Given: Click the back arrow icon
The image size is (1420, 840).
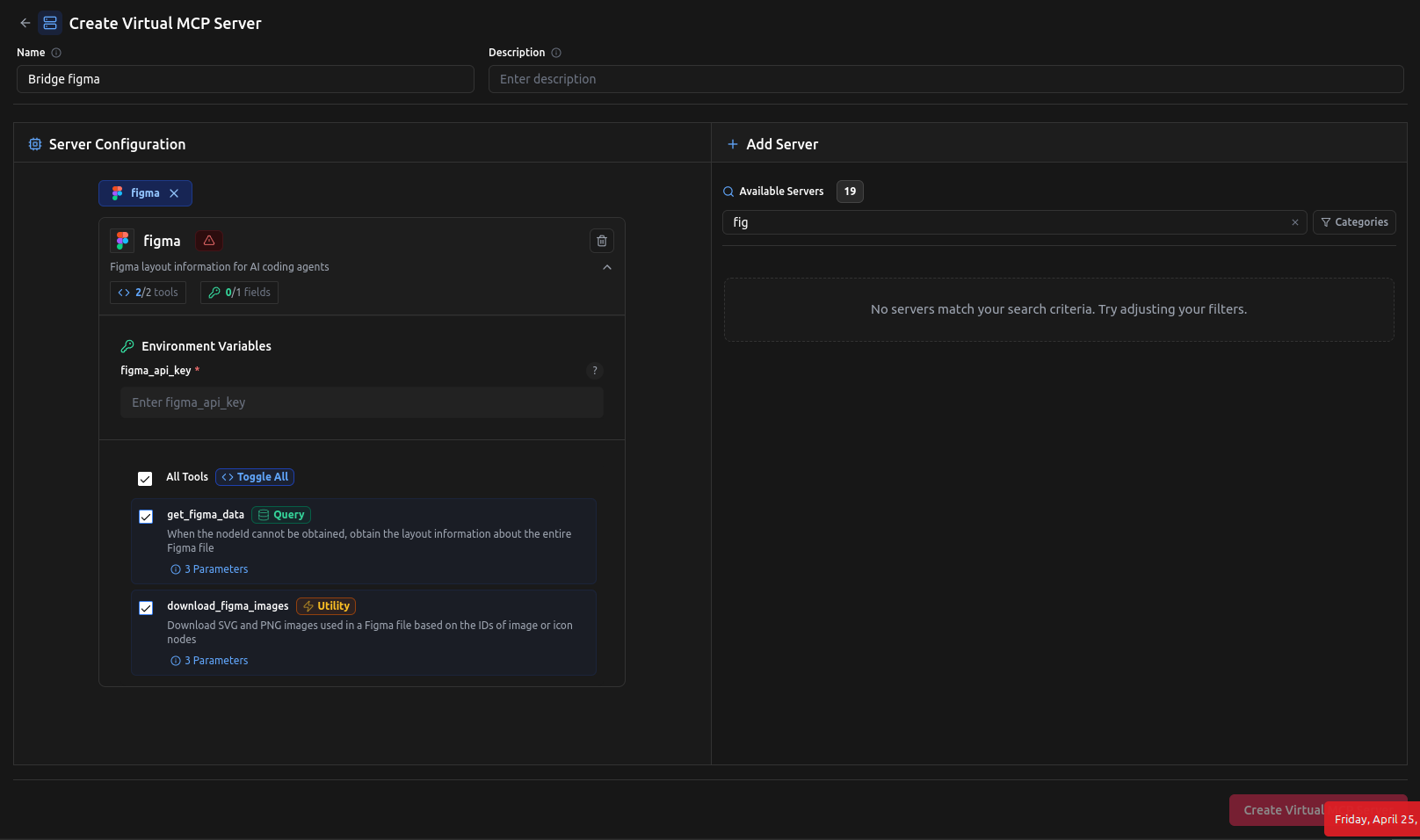Looking at the screenshot, I should (25, 23).
